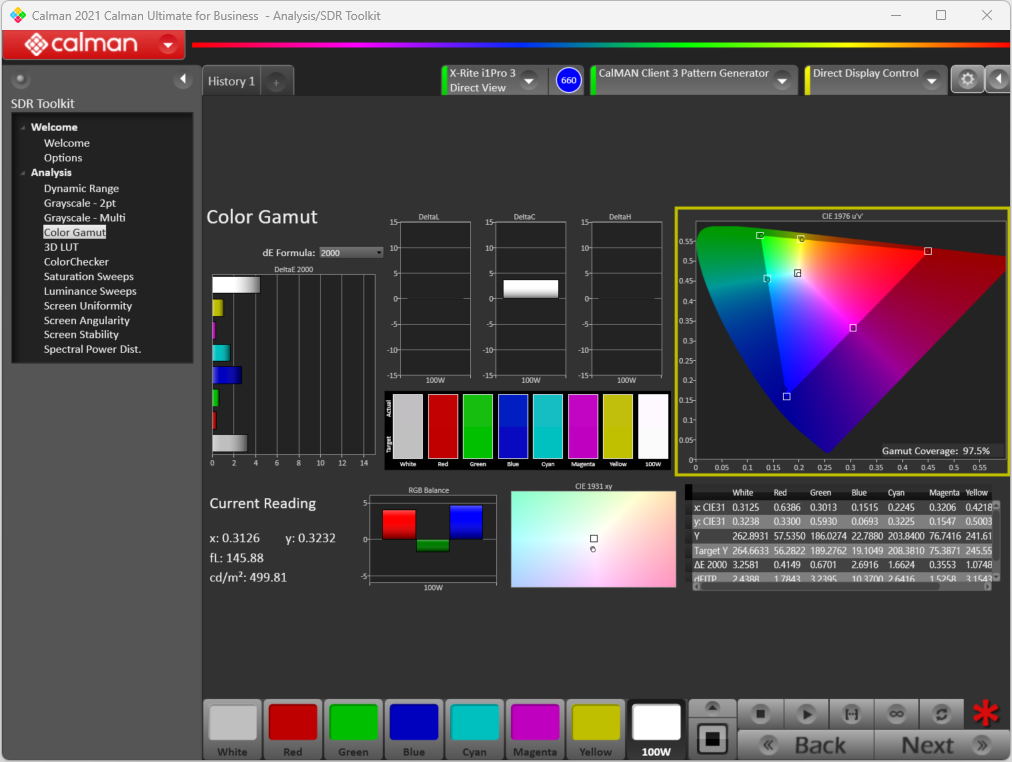
Task: Measure the Green patch button
Action: tap(353, 730)
